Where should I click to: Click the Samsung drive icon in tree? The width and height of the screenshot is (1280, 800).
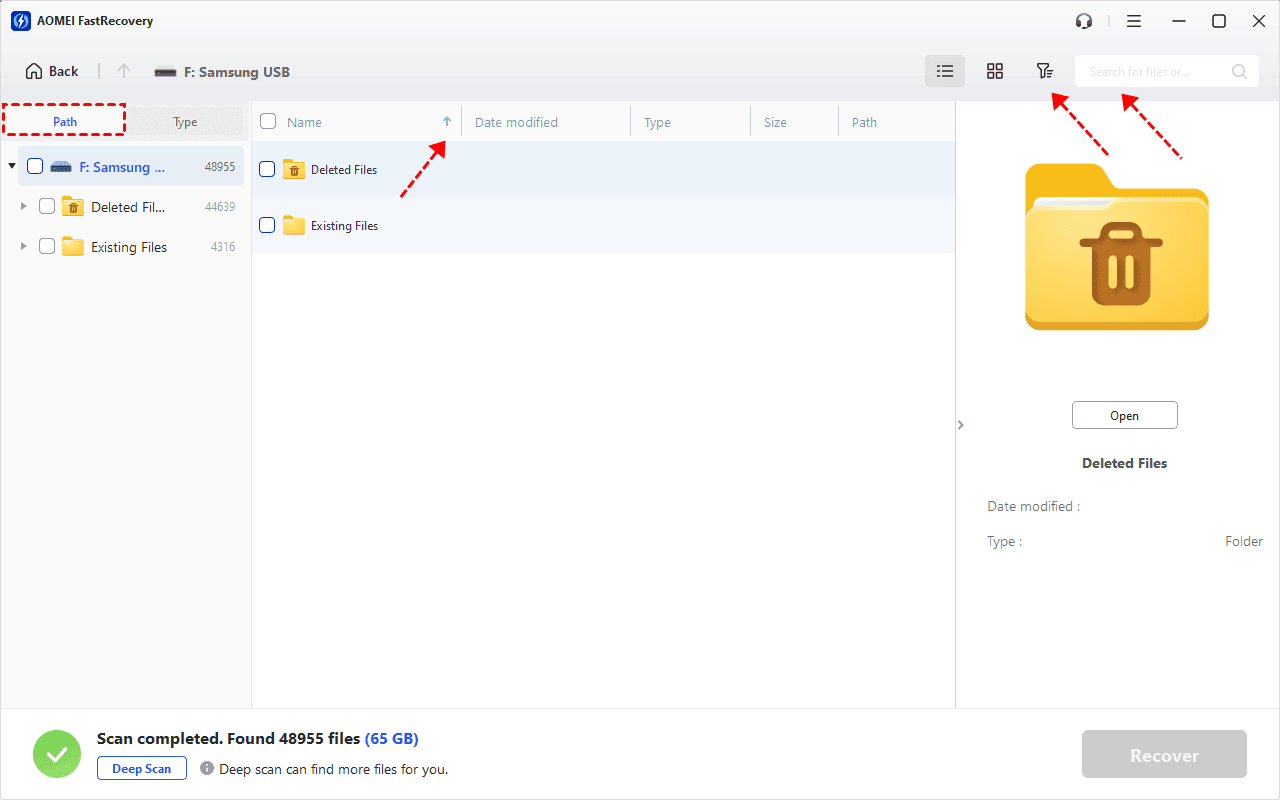click(x=61, y=167)
